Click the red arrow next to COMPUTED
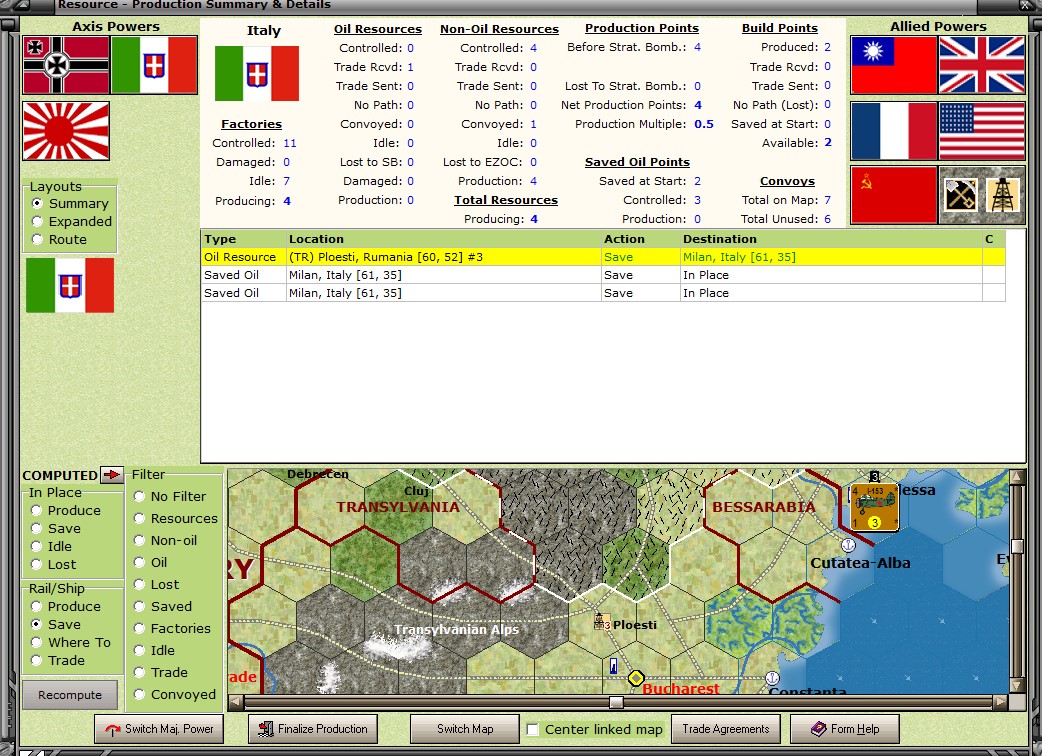This screenshot has width=1042, height=756. (112, 474)
